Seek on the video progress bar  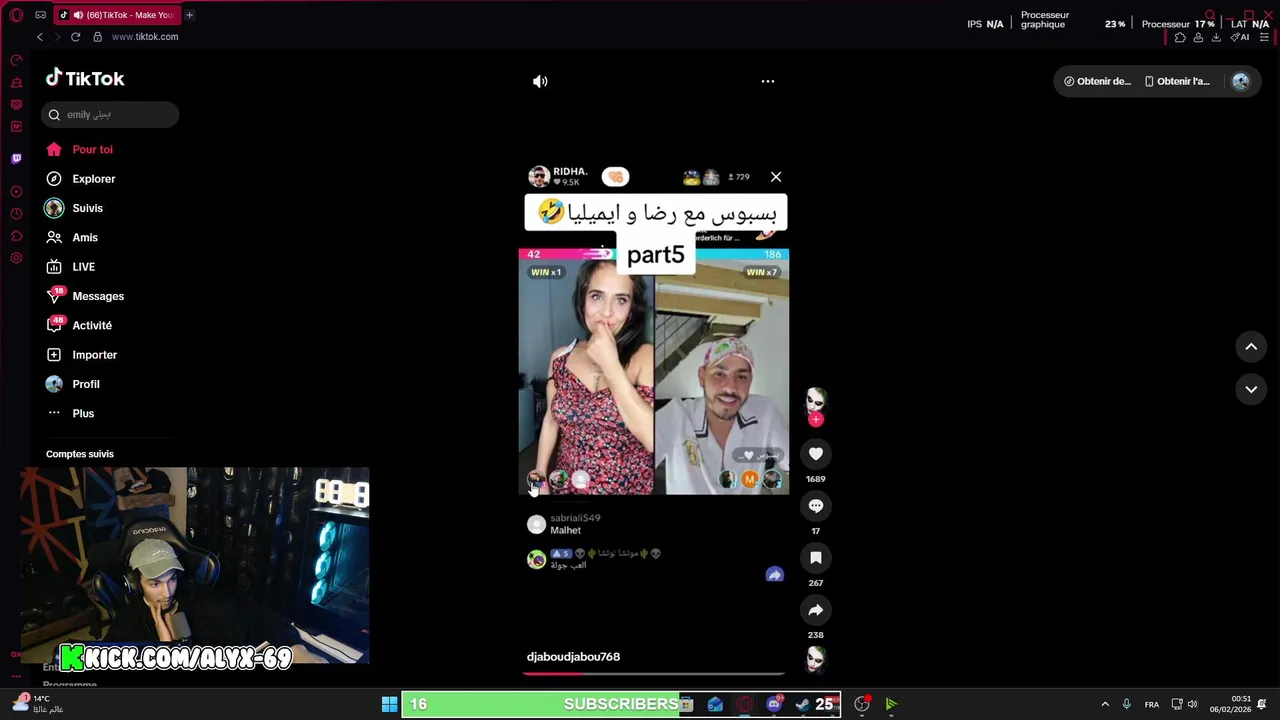[x=654, y=673]
